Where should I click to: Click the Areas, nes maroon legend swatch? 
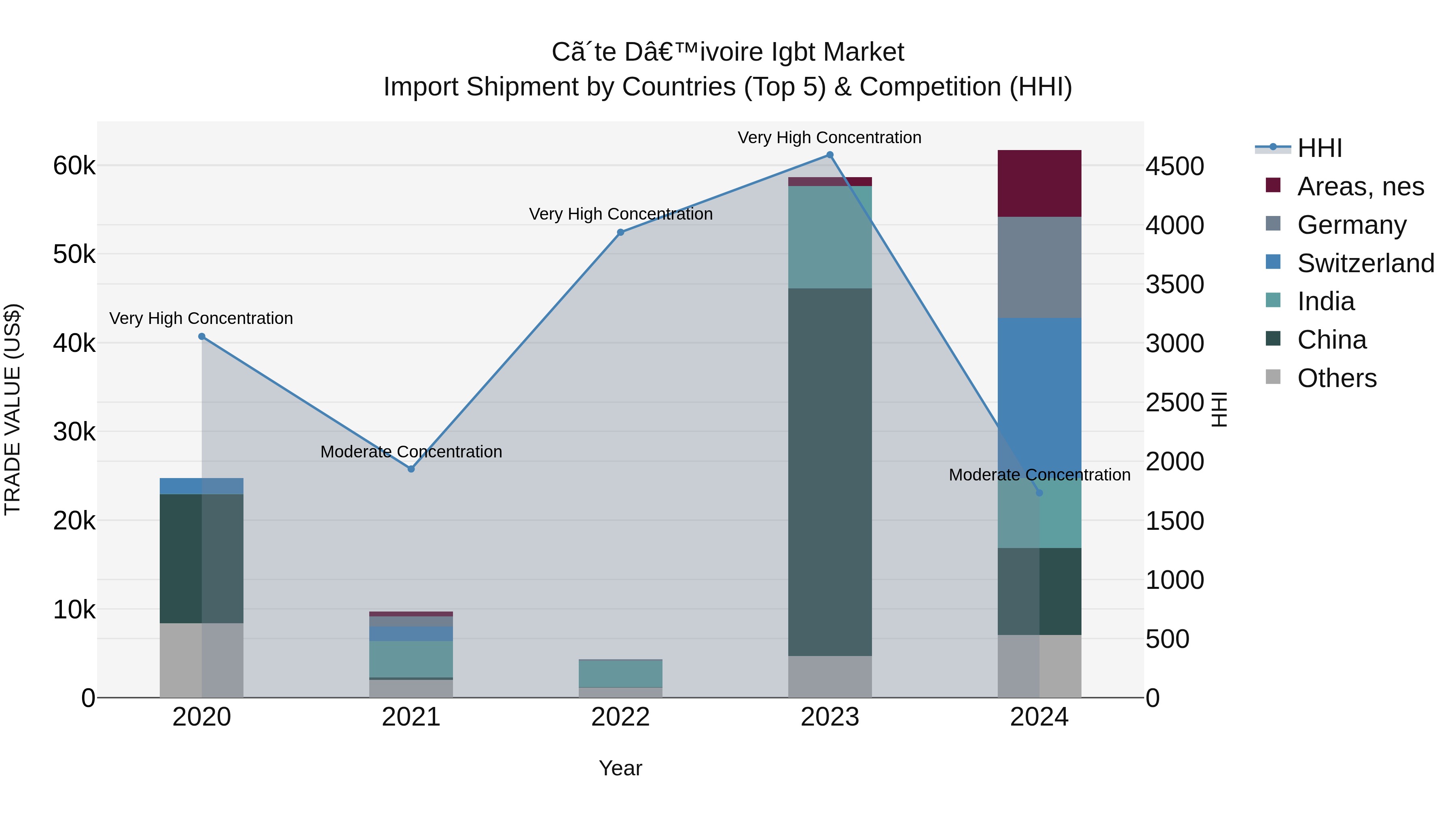point(1273,185)
